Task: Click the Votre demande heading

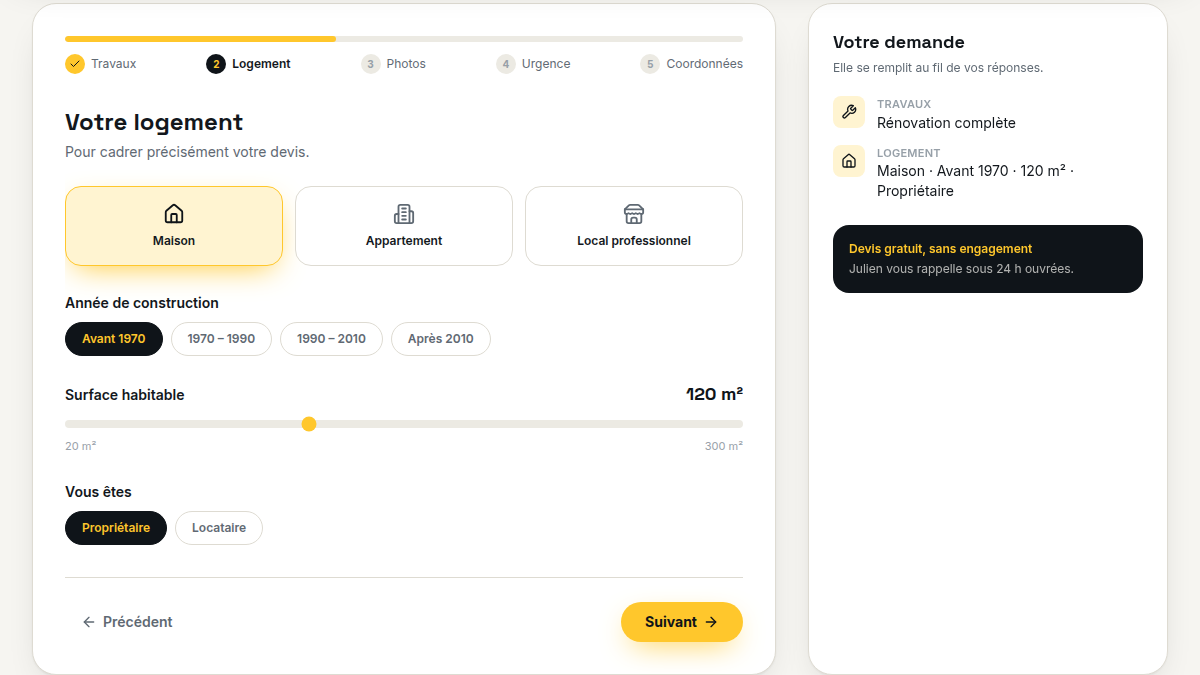Action: point(899,42)
